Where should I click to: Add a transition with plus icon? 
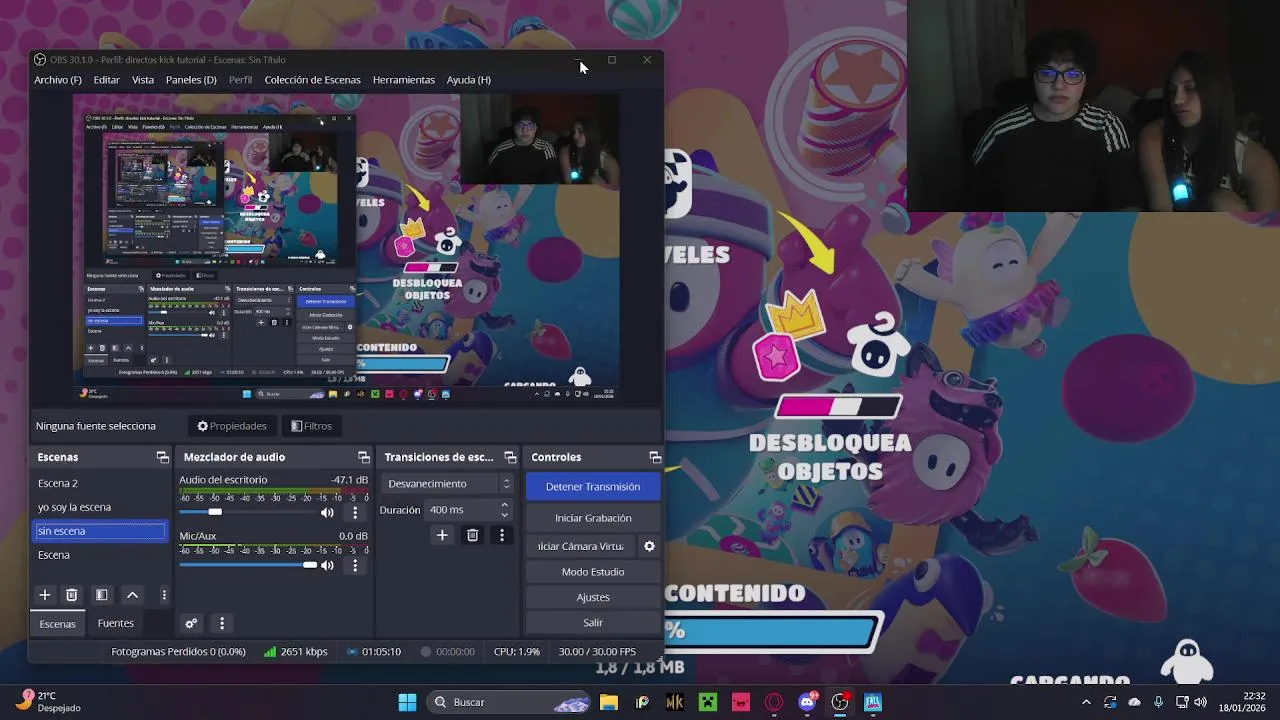442,535
